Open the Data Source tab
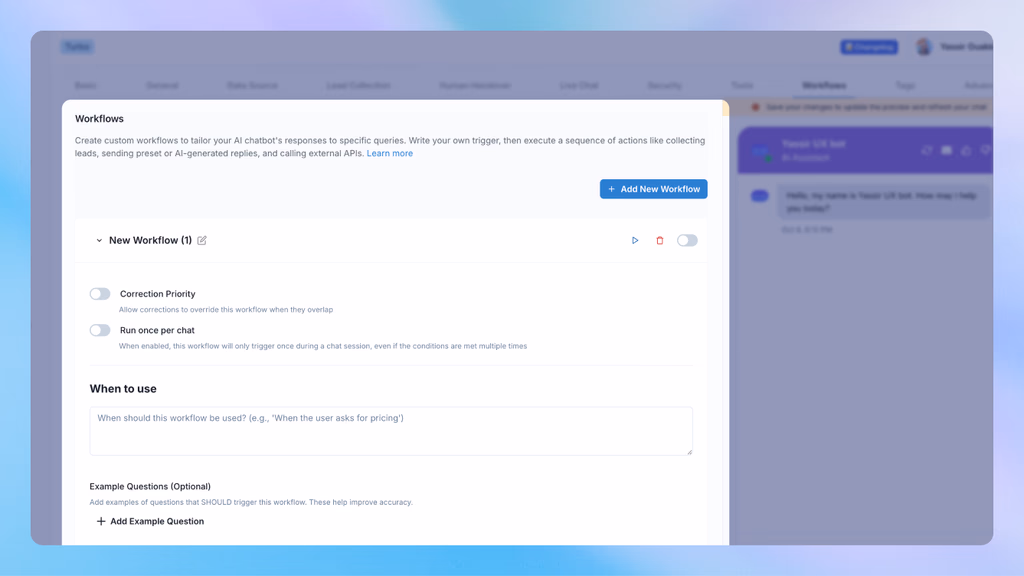The image size is (1024, 576). pos(253,85)
